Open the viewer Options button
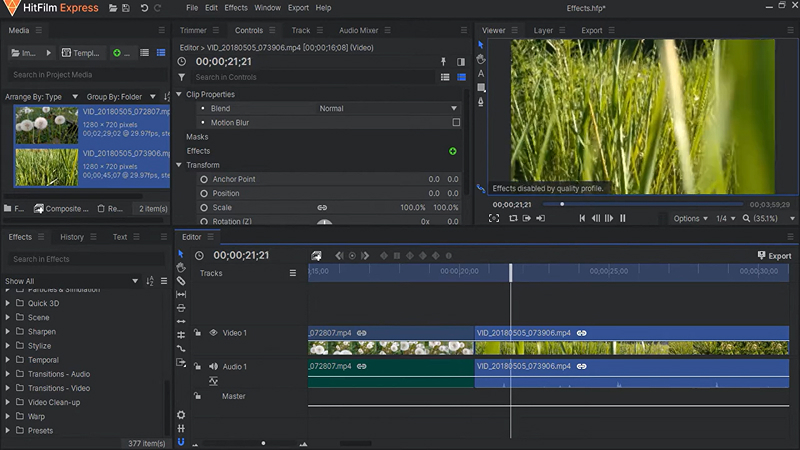 point(690,218)
